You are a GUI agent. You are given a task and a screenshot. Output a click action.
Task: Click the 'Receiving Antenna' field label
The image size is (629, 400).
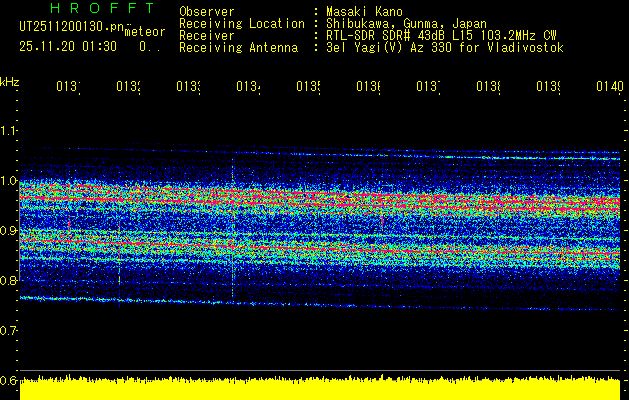pos(239,48)
